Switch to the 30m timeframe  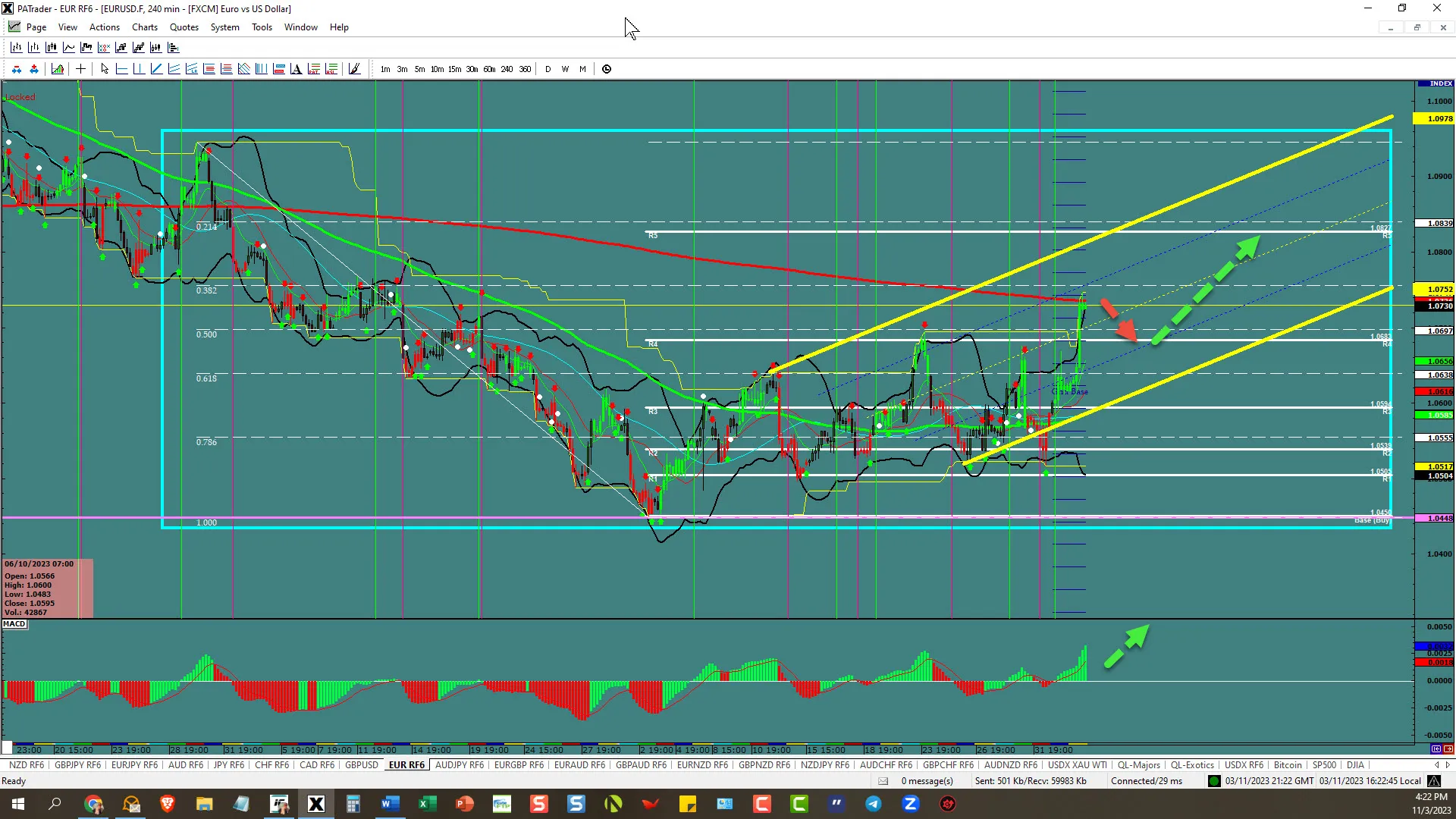pyautogui.click(x=472, y=69)
